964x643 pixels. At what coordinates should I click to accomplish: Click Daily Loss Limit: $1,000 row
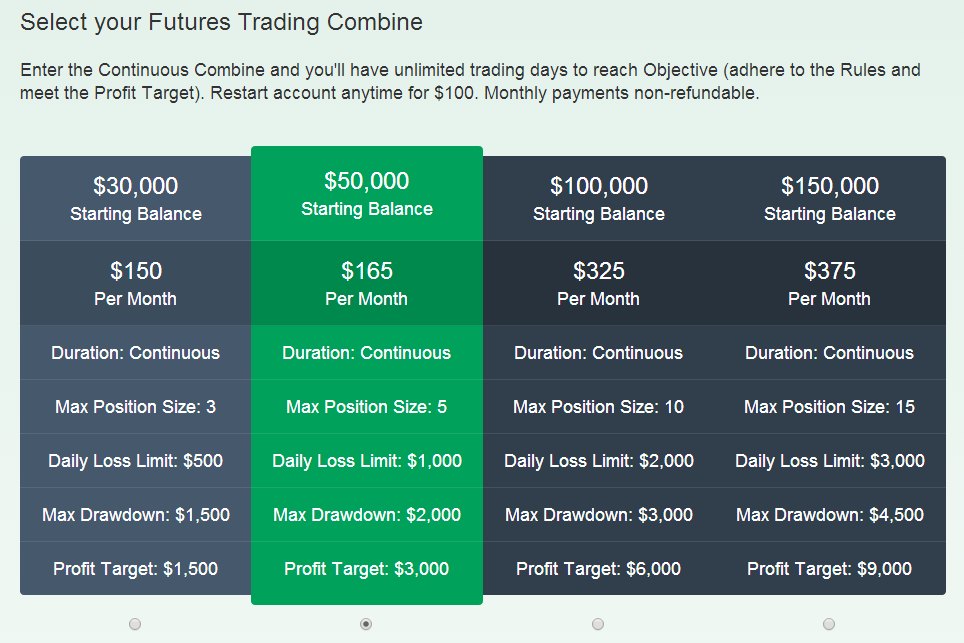tap(367, 460)
